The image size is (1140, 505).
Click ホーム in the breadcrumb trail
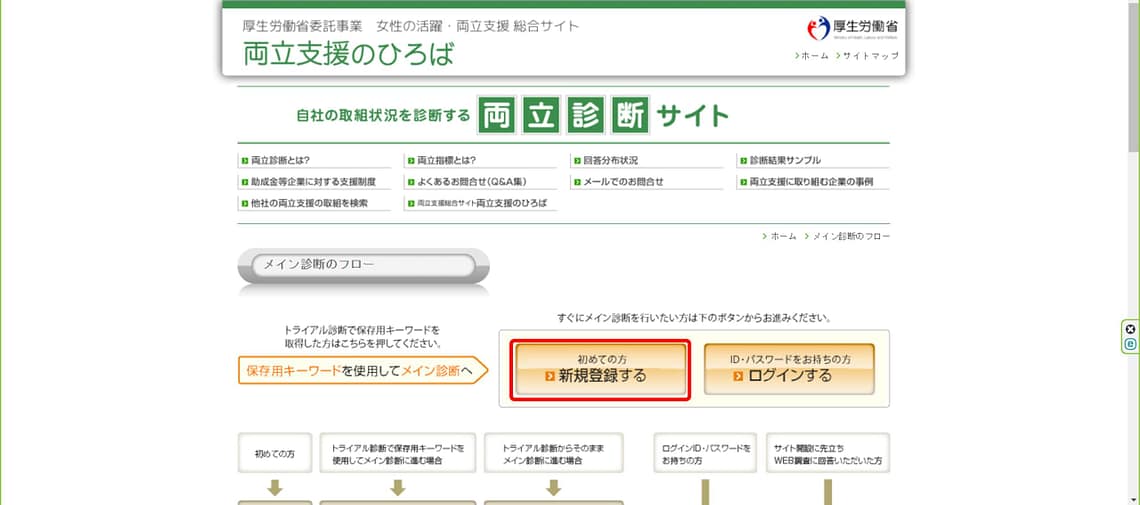(783, 236)
